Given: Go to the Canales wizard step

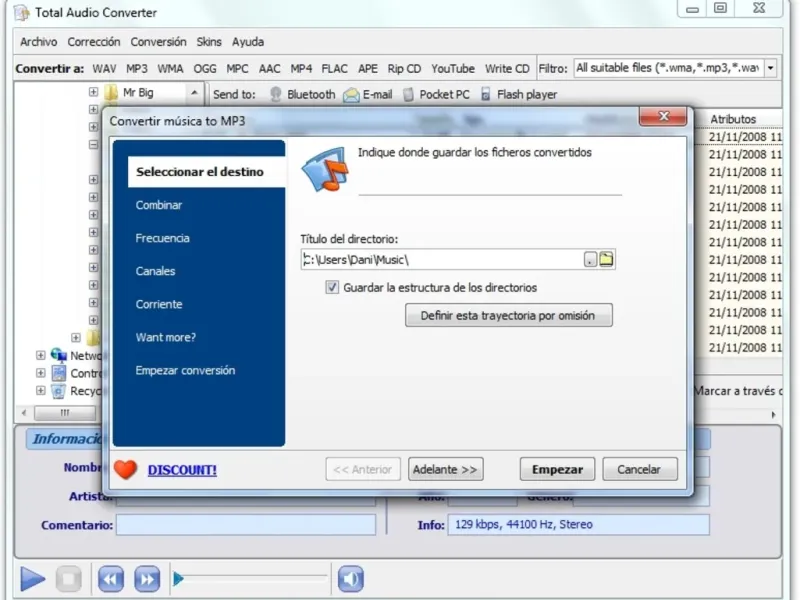Looking at the screenshot, I should [155, 271].
